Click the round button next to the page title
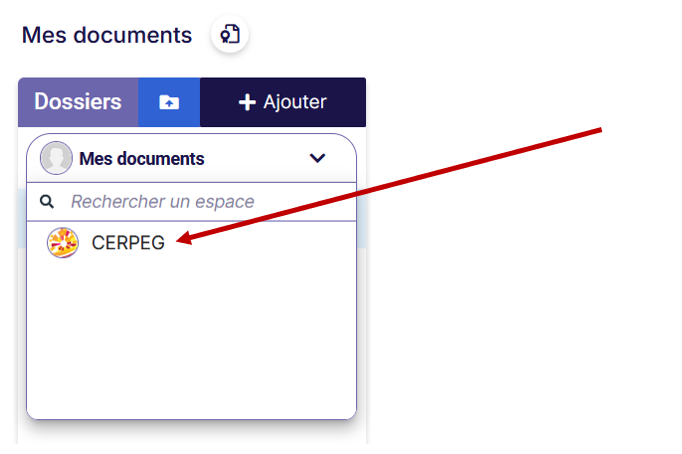This screenshot has width=682, height=454. pos(230,34)
